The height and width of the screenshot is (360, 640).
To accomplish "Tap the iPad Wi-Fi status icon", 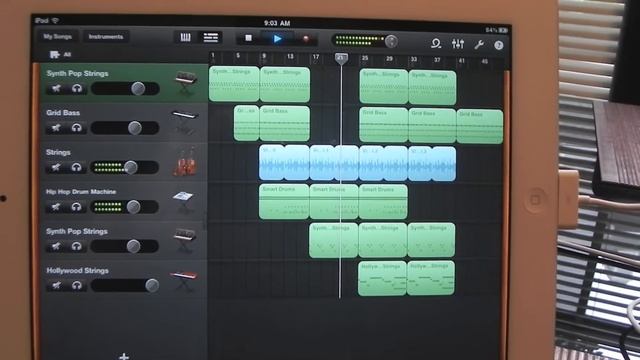I will 55,20.
